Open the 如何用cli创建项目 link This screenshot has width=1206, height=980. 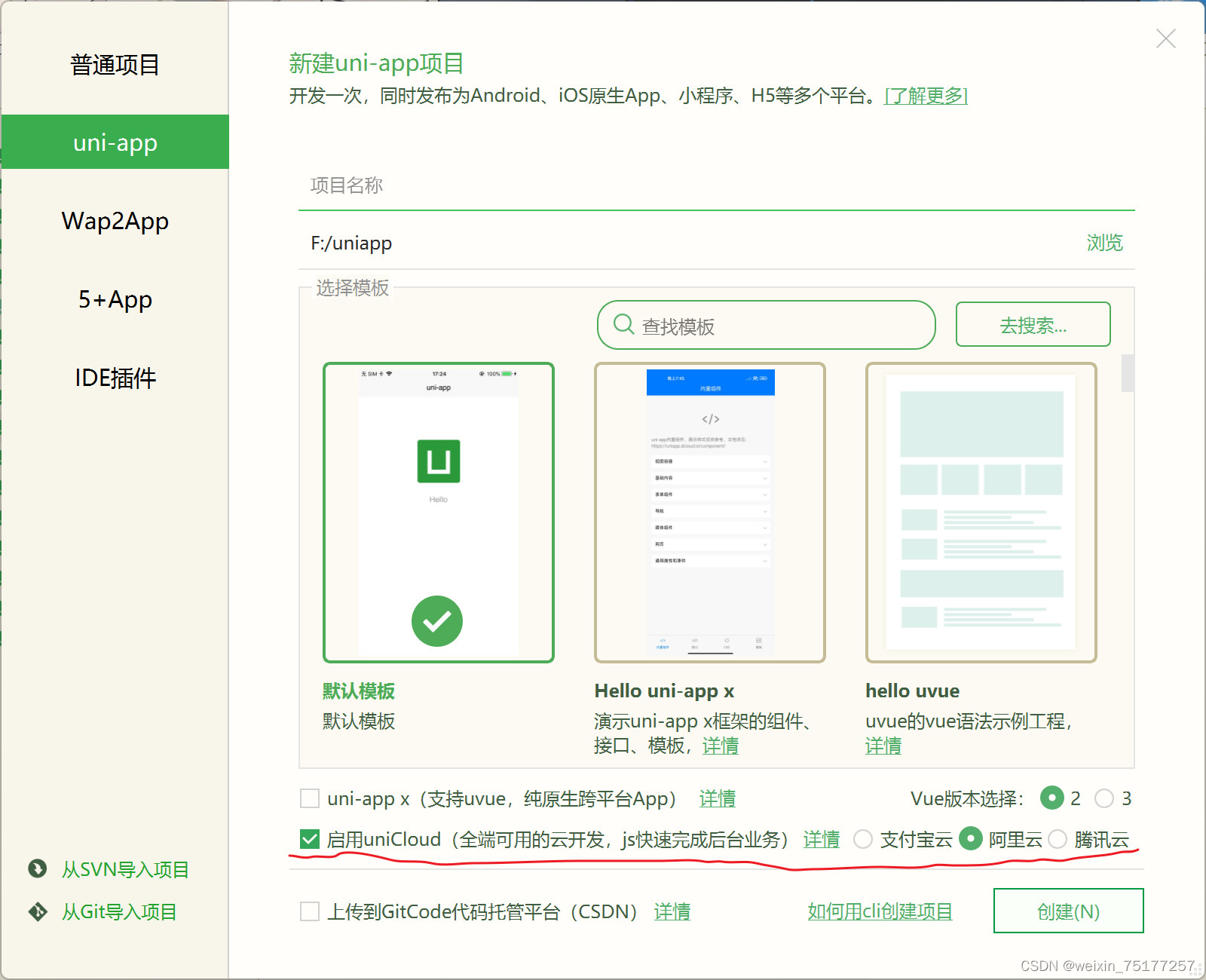pyautogui.click(x=880, y=911)
